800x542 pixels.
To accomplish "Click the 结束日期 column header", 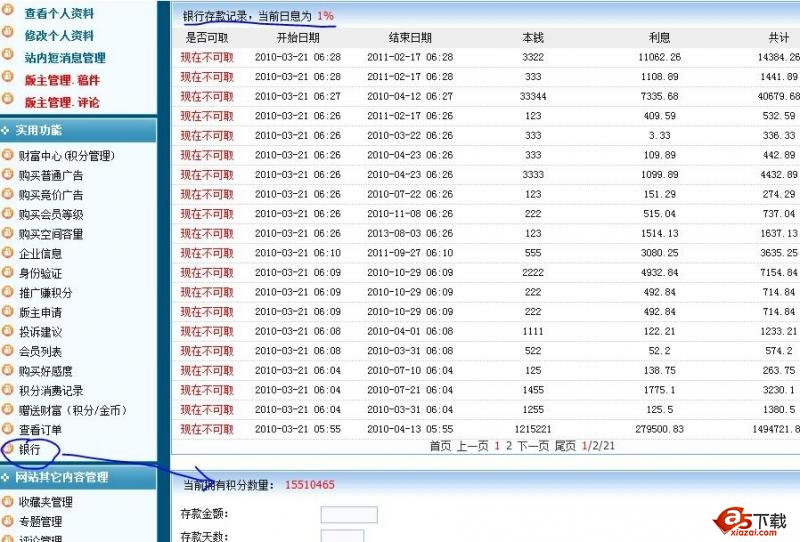I will point(410,38).
